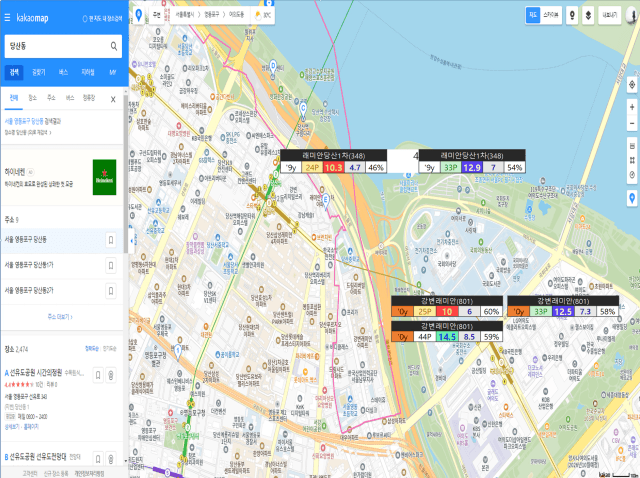Zoom in with plus button
This screenshot has height=478, width=640.
632,107
